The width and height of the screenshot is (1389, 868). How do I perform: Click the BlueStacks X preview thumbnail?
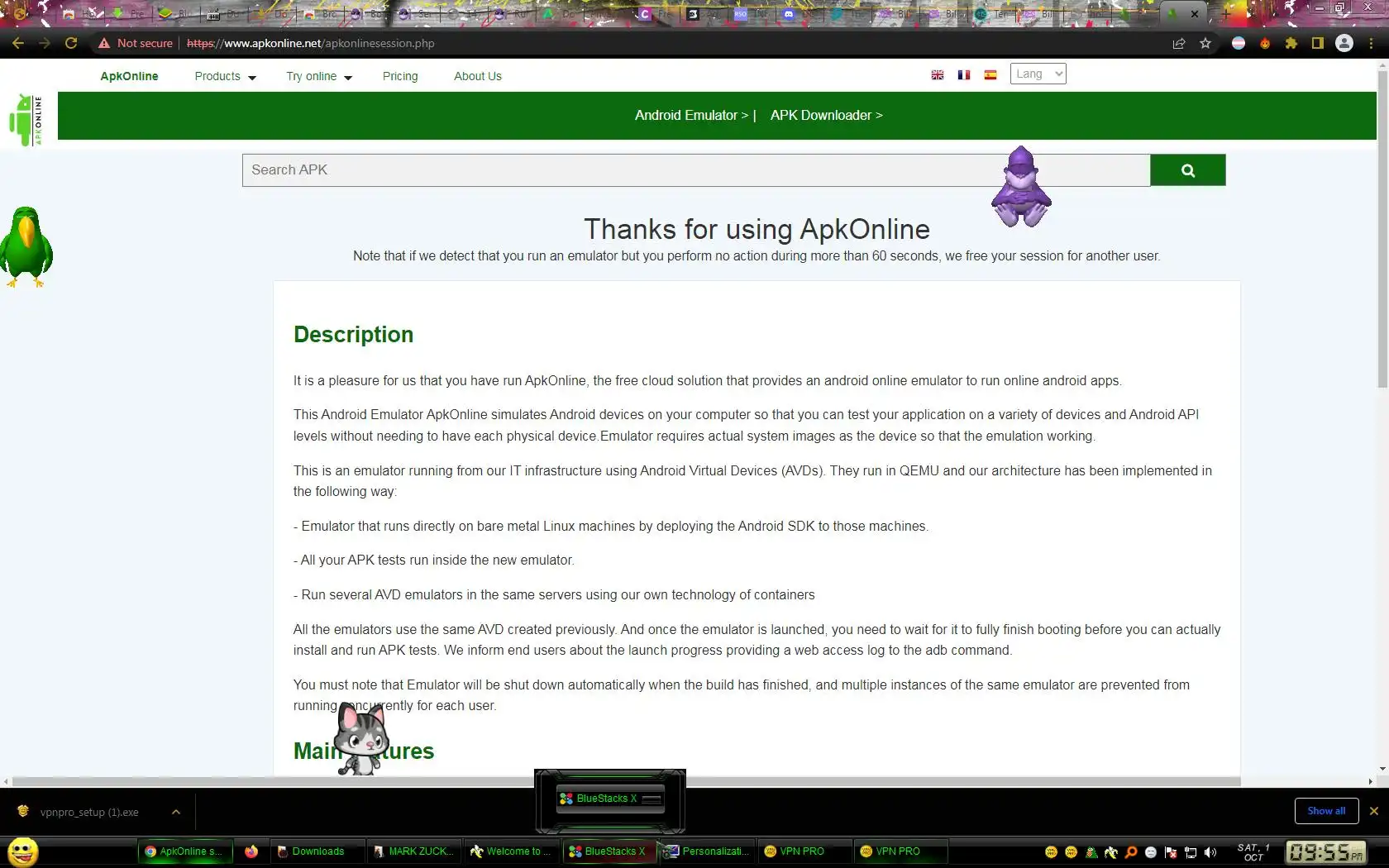tap(610, 799)
